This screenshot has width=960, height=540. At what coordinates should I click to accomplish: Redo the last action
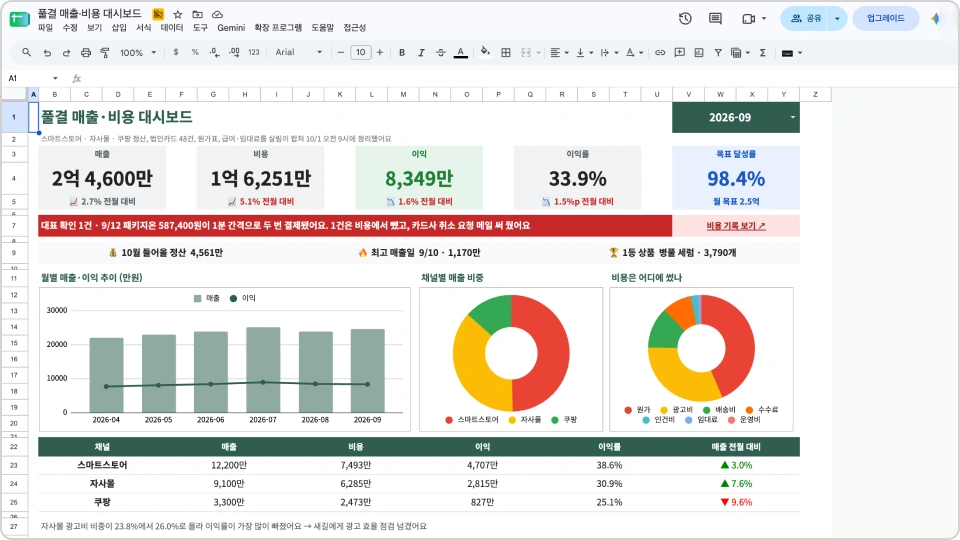pos(66,53)
